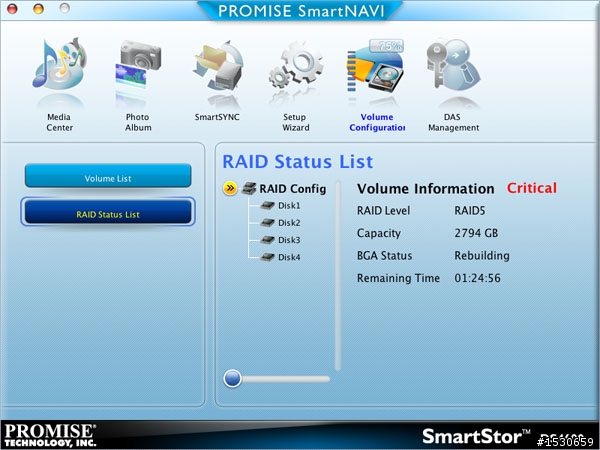Click the SmartStor logo
The image size is (600, 450).
click(476, 436)
